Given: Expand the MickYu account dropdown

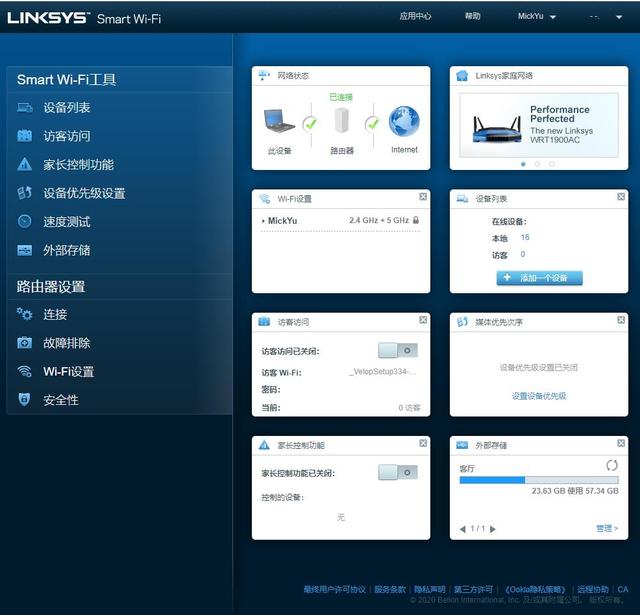Looking at the screenshot, I should click(537, 16).
